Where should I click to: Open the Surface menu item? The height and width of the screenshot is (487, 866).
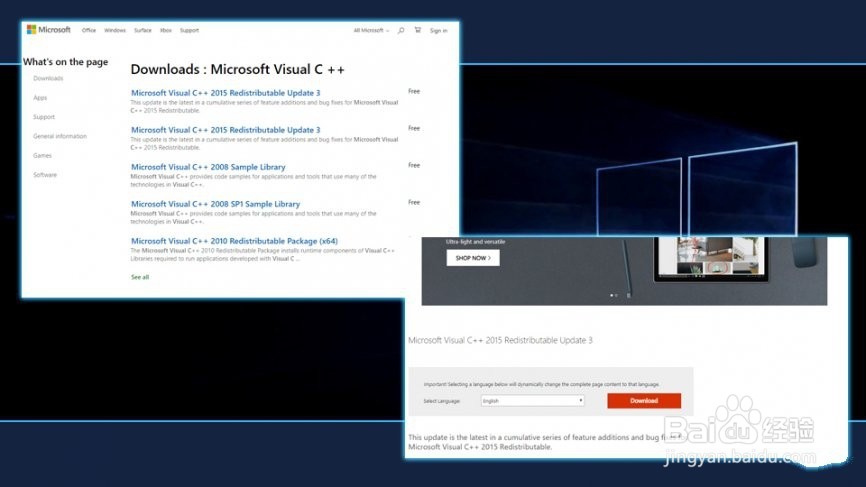click(142, 30)
